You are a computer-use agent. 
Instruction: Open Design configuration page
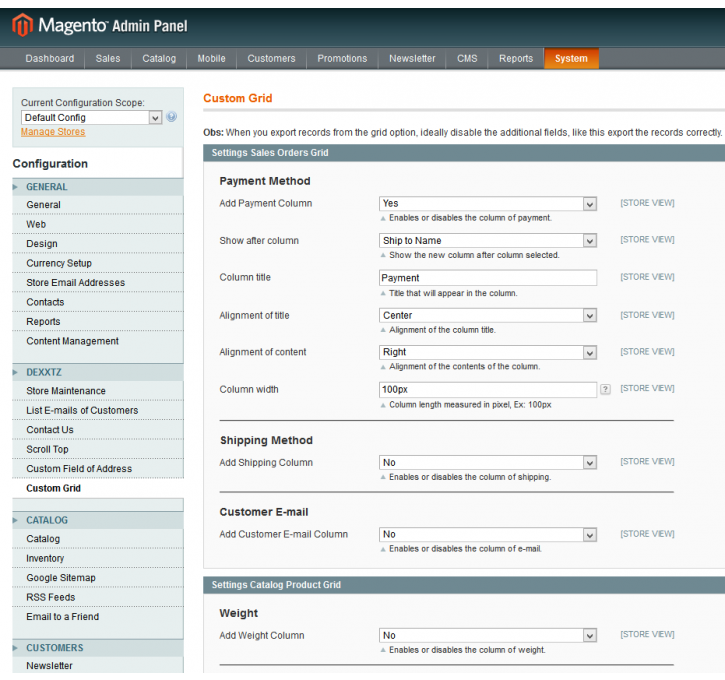tap(98, 244)
